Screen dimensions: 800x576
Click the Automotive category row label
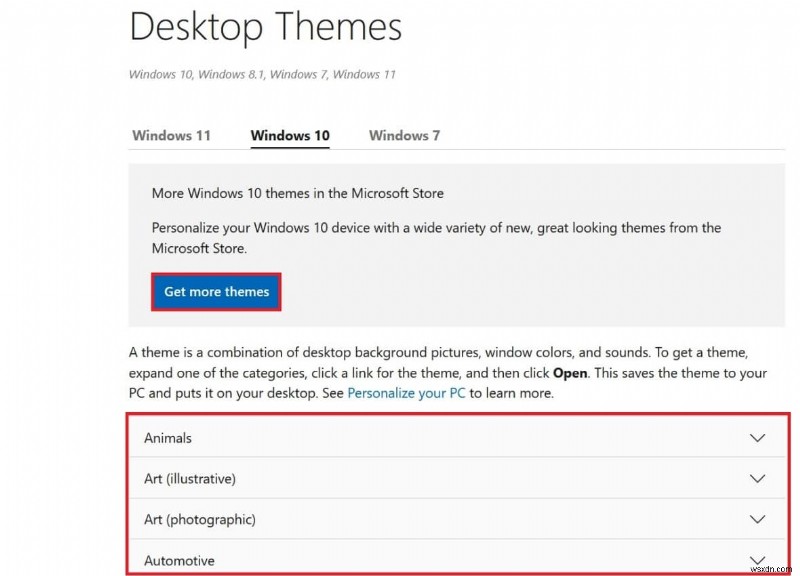click(180, 561)
